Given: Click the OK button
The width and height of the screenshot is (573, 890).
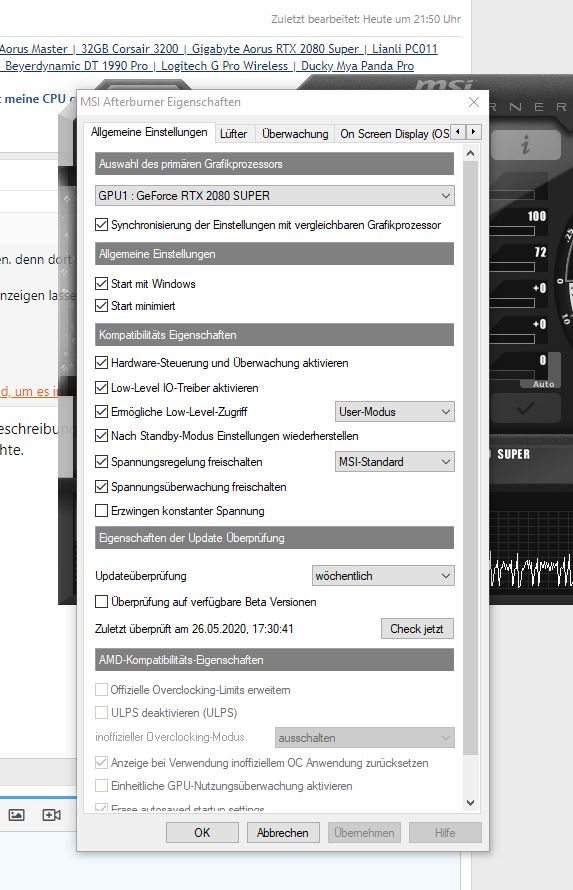Looking at the screenshot, I should point(202,833).
